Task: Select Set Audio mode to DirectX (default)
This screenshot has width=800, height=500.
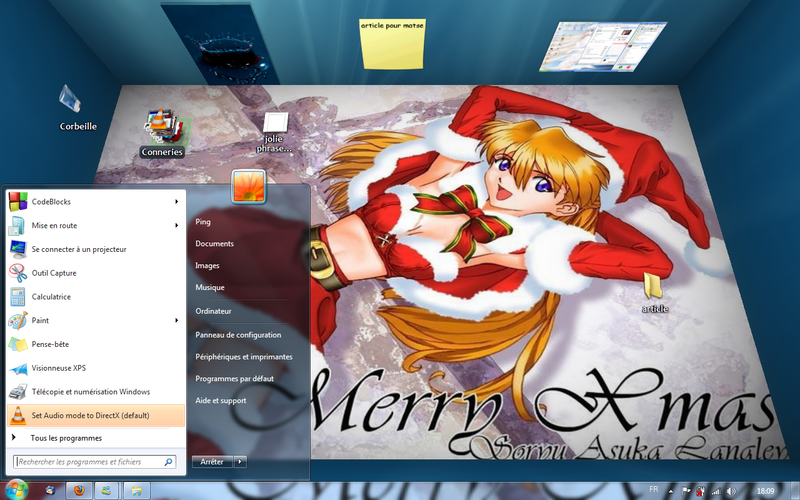Action: (95, 415)
